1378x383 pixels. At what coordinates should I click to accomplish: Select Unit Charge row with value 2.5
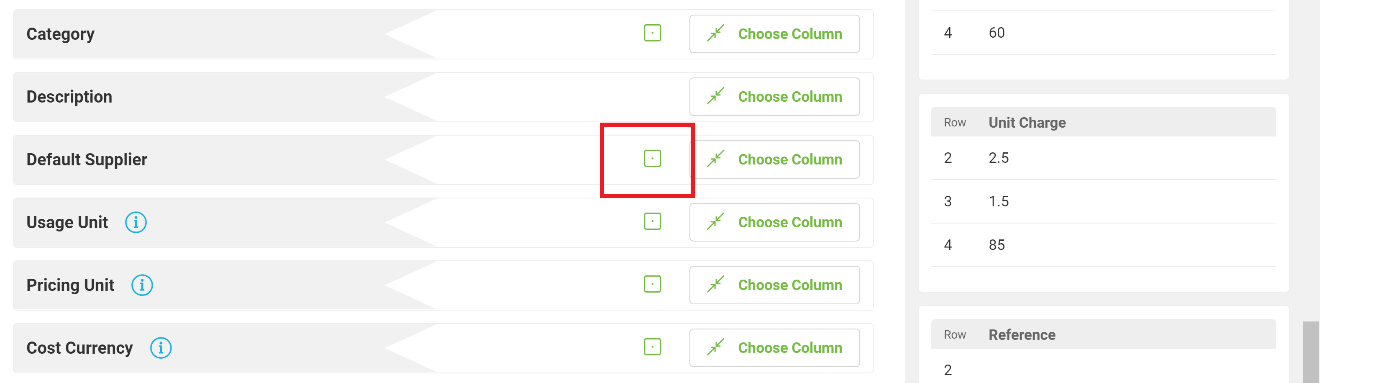1103,158
